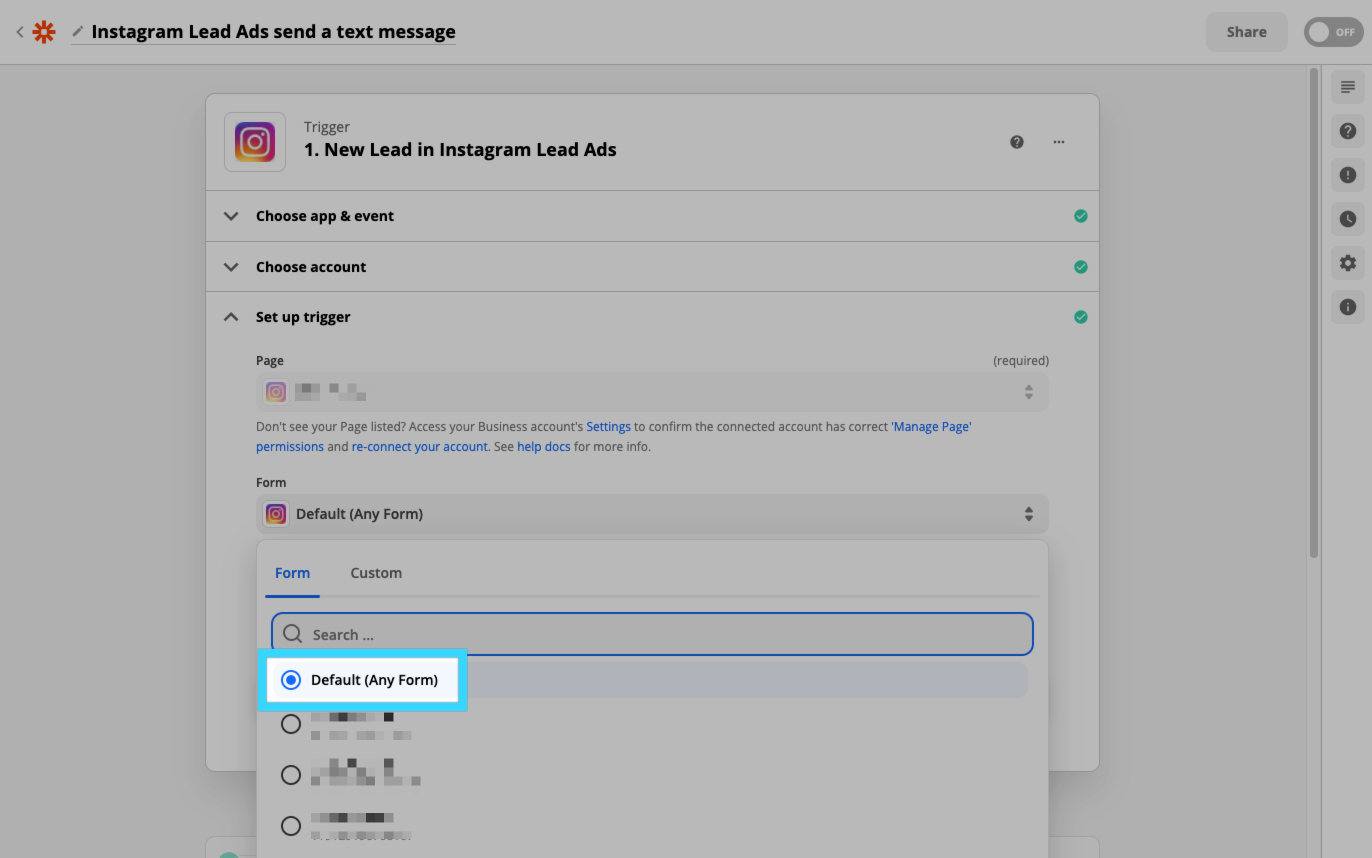This screenshot has height=858, width=1372.
Task: Click re-connect your account link
Action: pyautogui.click(x=420, y=446)
